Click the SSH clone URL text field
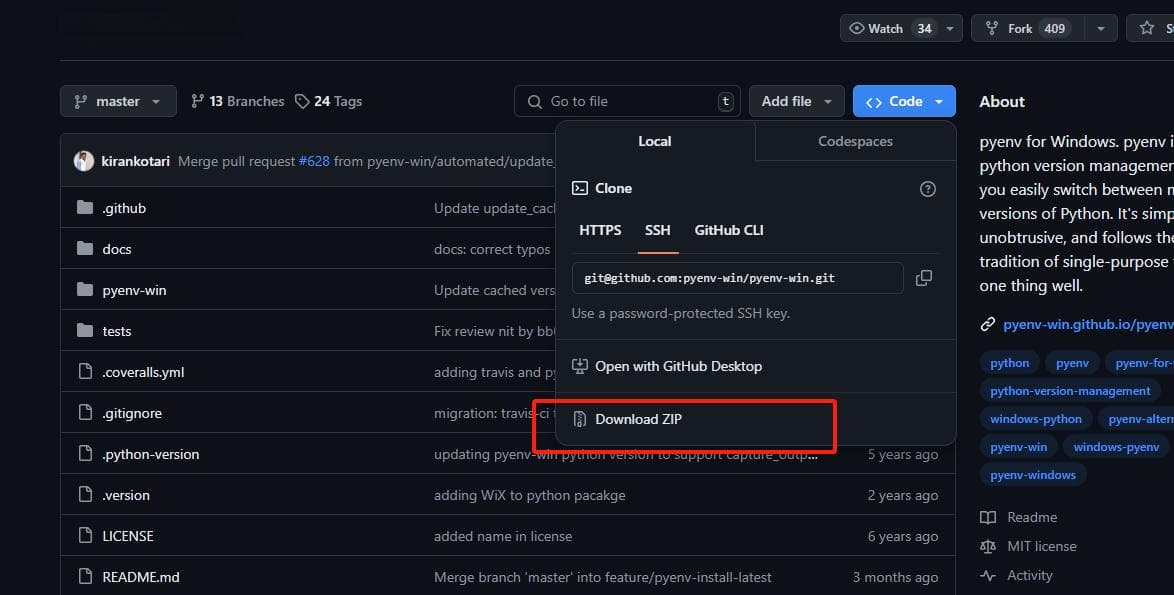The height and width of the screenshot is (595, 1174). point(737,278)
